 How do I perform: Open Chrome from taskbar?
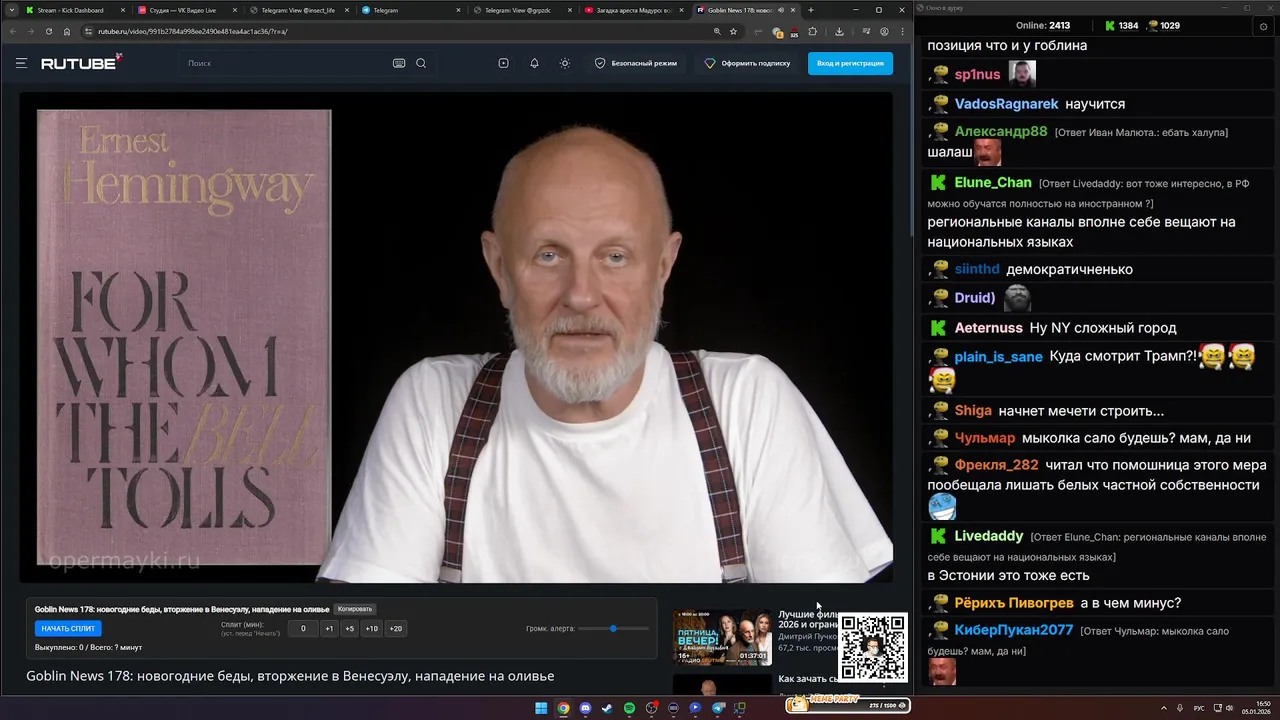coord(563,708)
